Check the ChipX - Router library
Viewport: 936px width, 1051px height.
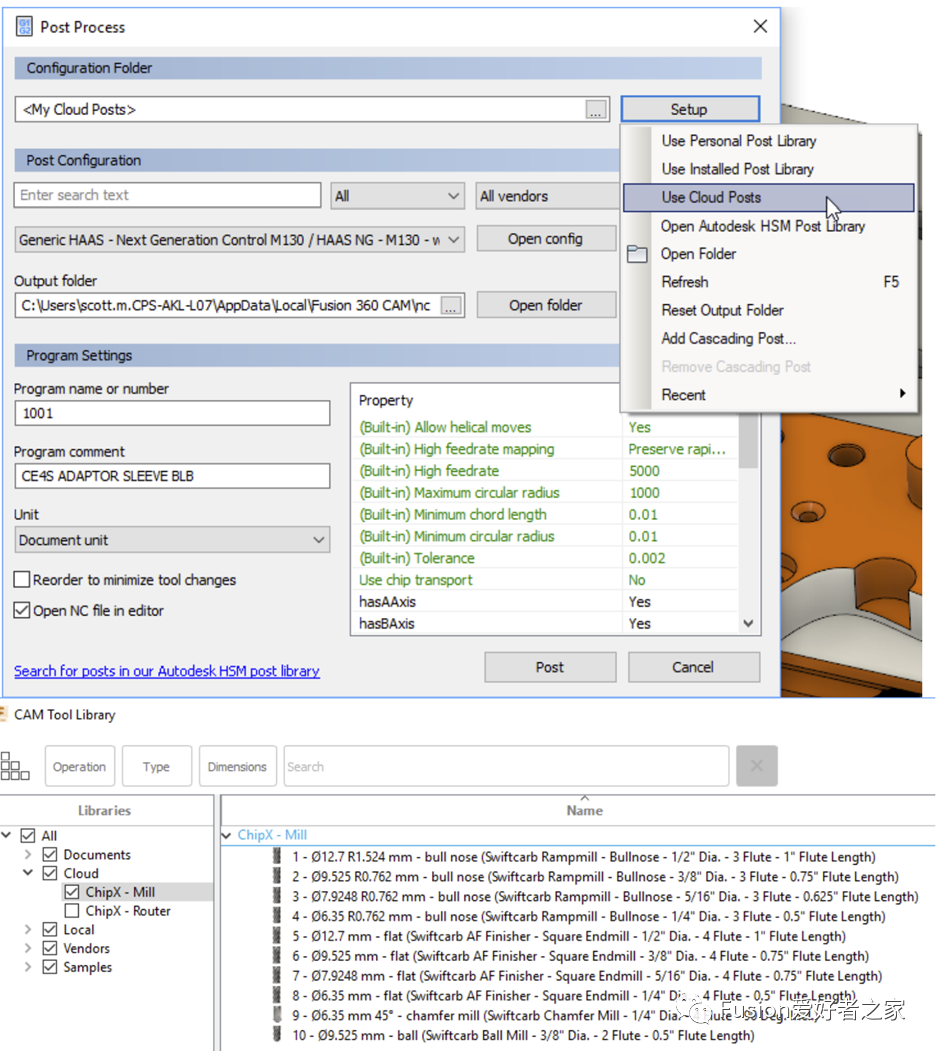(x=72, y=910)
